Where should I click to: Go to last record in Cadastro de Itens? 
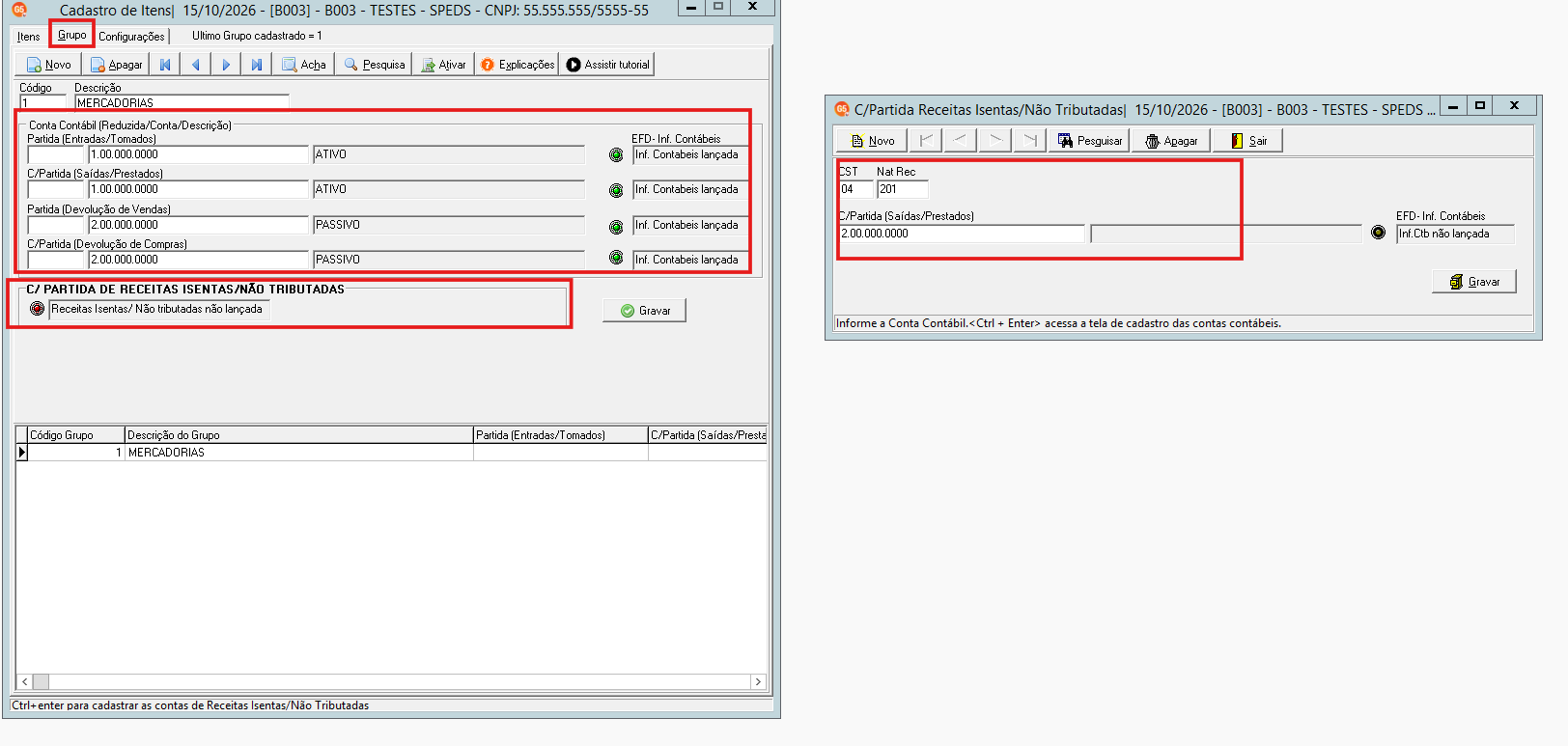[x=256, y=65]
